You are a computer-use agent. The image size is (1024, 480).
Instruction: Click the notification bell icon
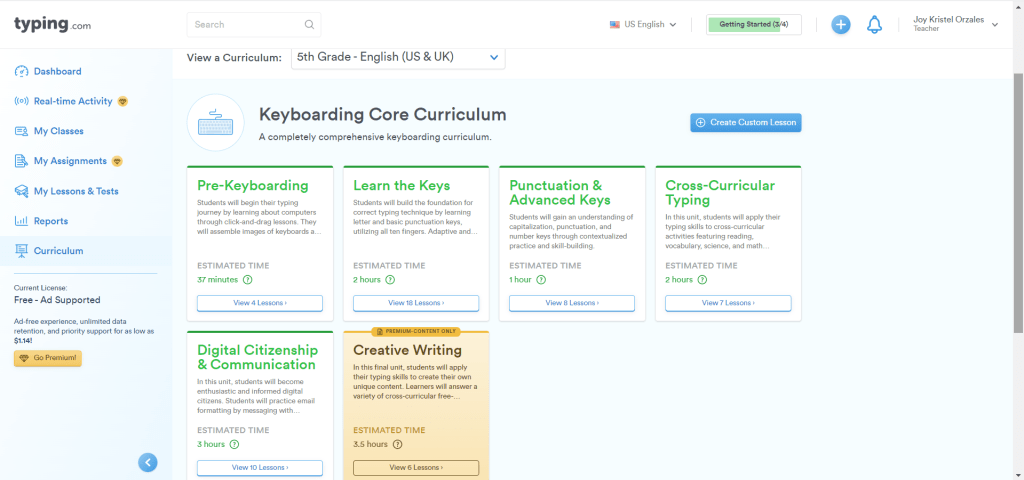(x=874, y=25)
